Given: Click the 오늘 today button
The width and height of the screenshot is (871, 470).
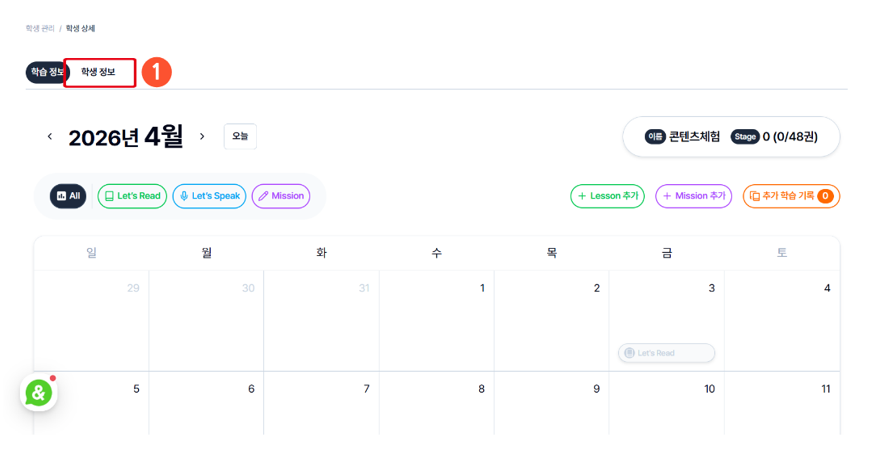Looking at the screenshot, I should pos(240,136).
